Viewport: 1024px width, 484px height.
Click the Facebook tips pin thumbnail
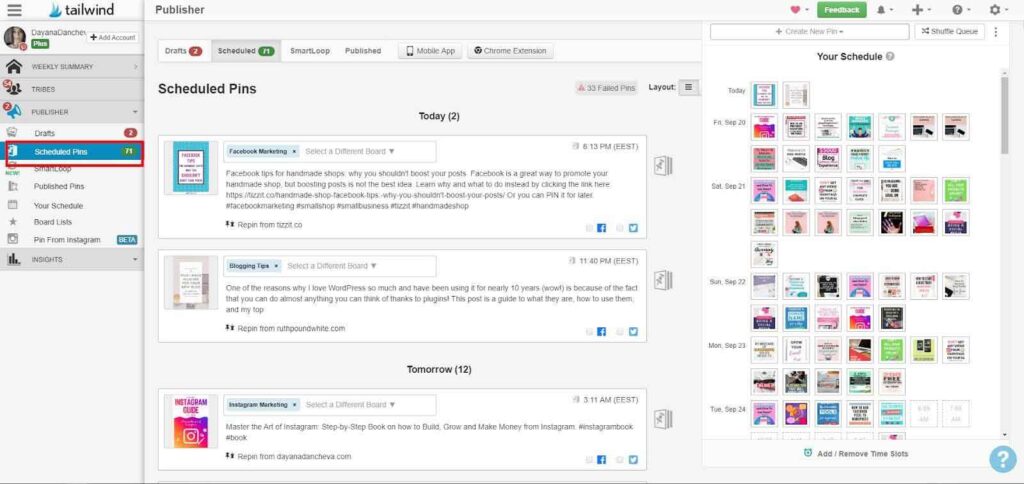point(191,167)
